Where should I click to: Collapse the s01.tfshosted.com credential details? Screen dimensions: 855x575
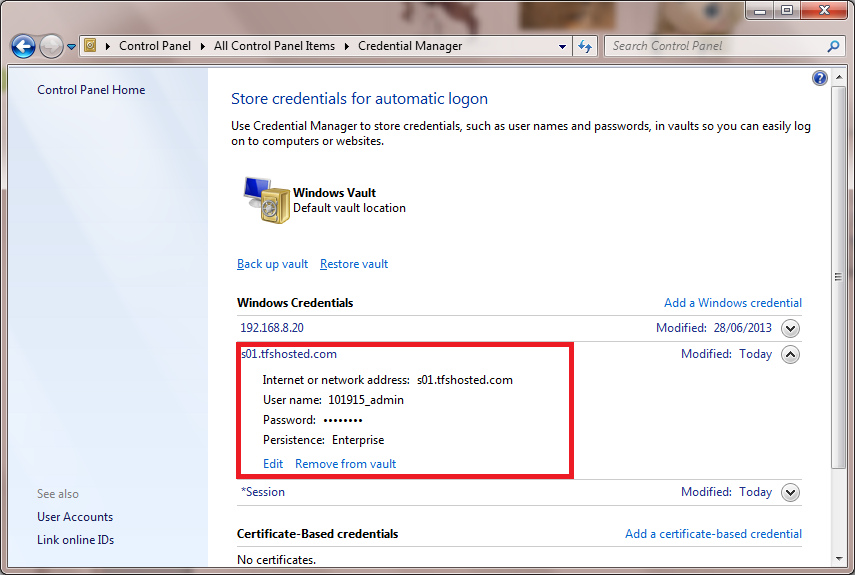tap(791, 354)
